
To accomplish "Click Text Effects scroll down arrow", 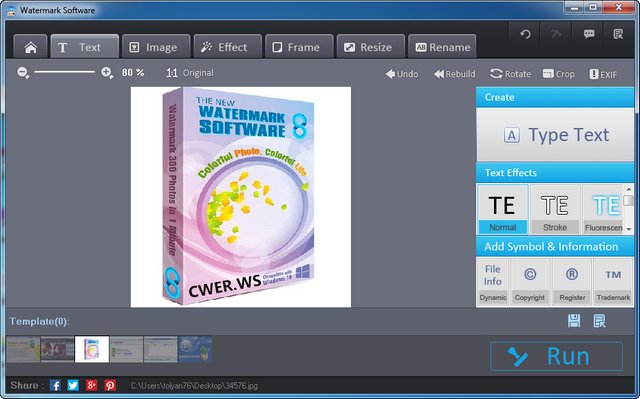I will point(629,229).
